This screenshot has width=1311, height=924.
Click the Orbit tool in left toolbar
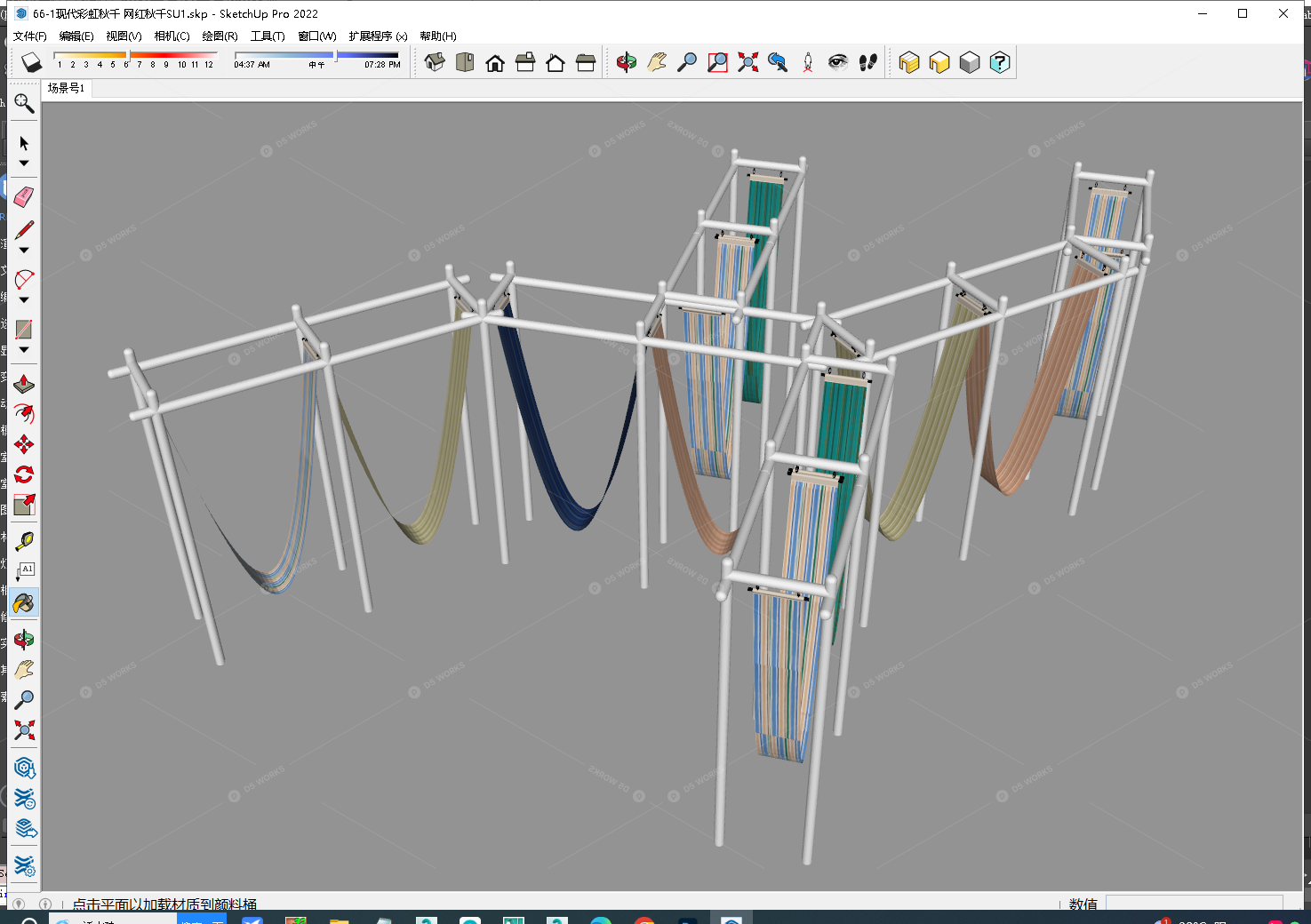pos(24,639)
